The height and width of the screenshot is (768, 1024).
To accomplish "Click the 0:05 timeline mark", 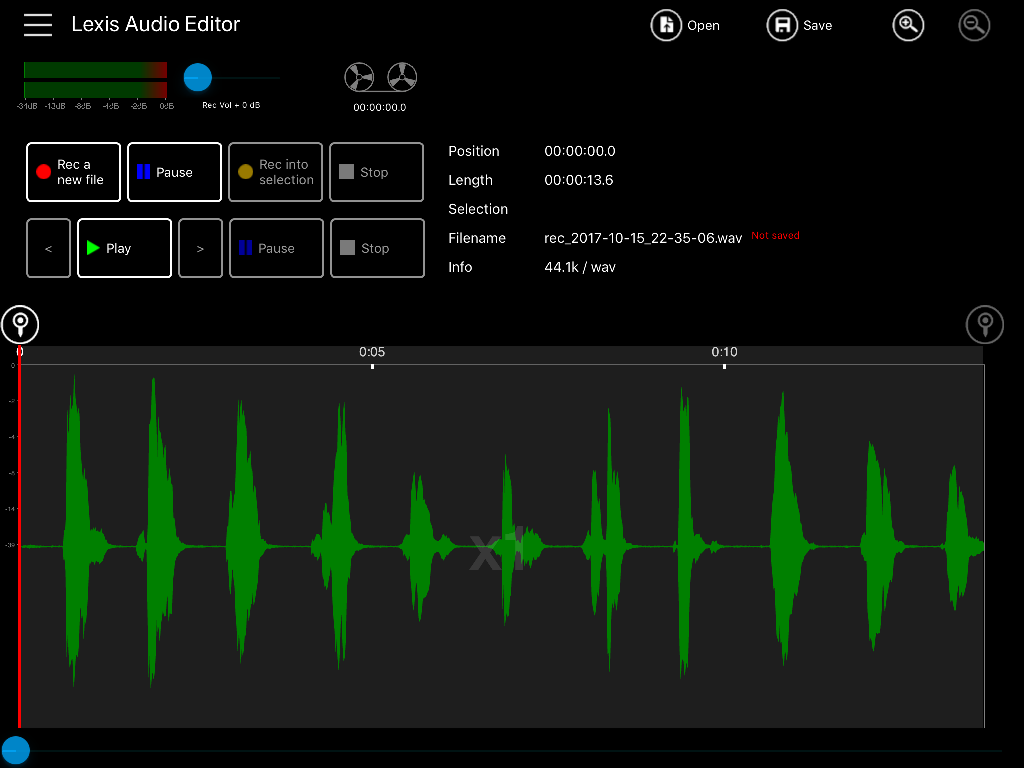I will 372,352.
